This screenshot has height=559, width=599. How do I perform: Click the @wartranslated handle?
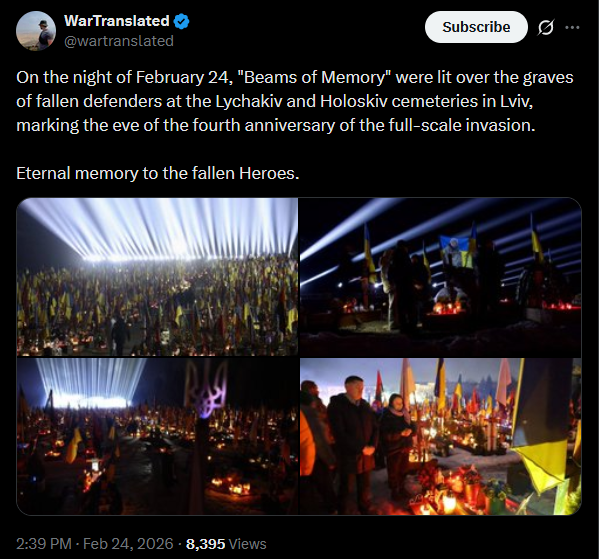click(x=119, y=41)
